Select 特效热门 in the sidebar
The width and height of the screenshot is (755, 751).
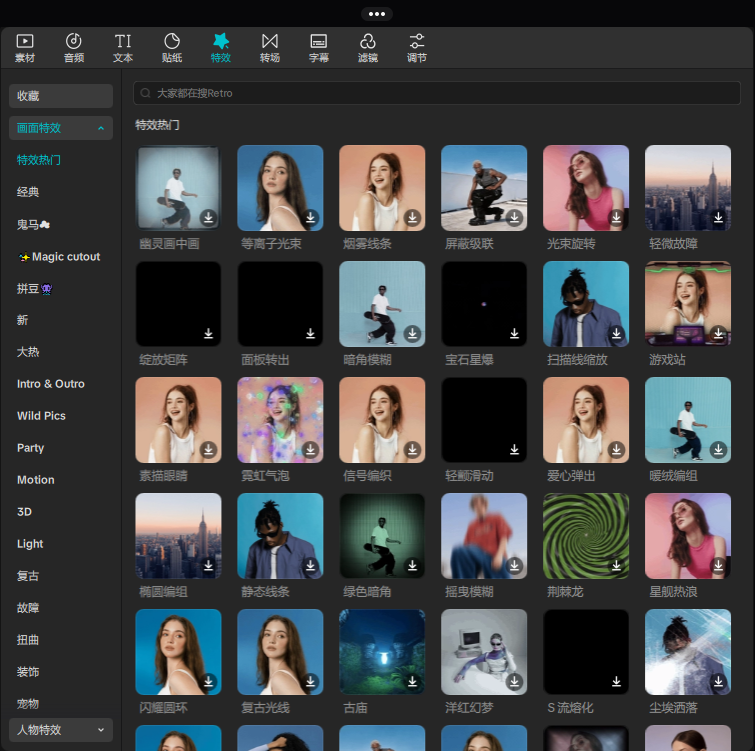[x=39, y=160]
